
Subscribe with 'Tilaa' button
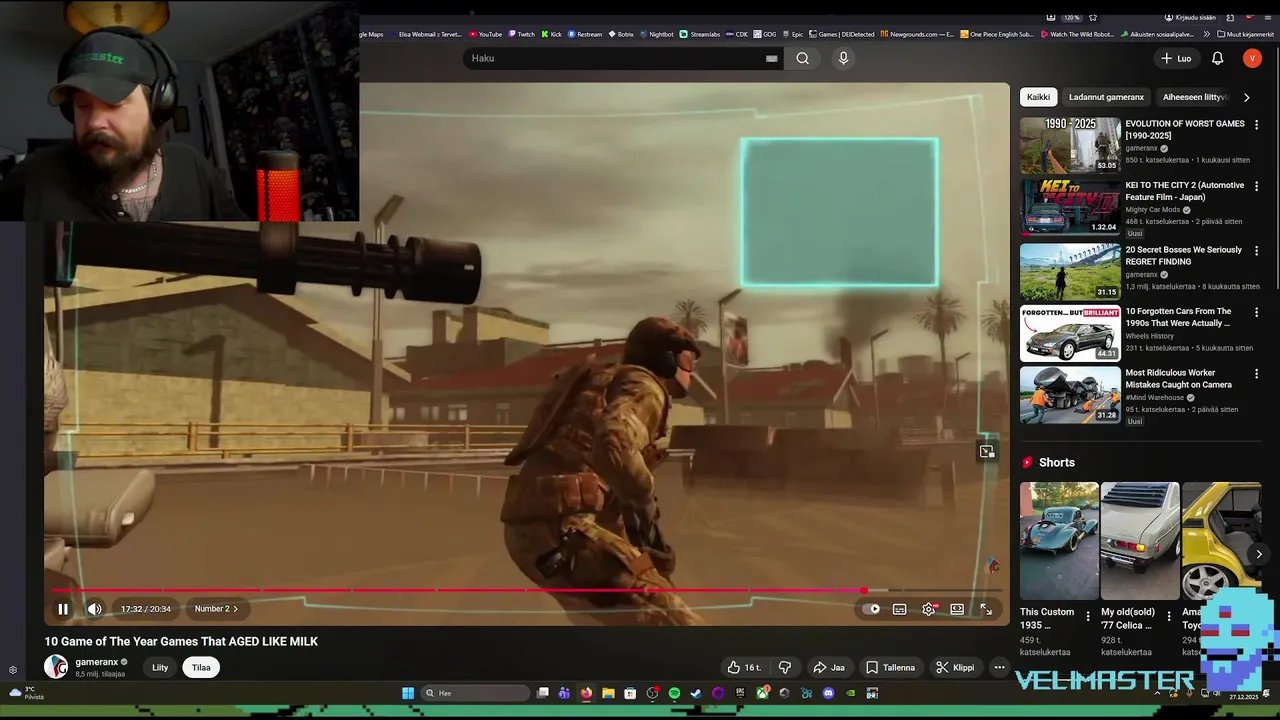[201, 667]
